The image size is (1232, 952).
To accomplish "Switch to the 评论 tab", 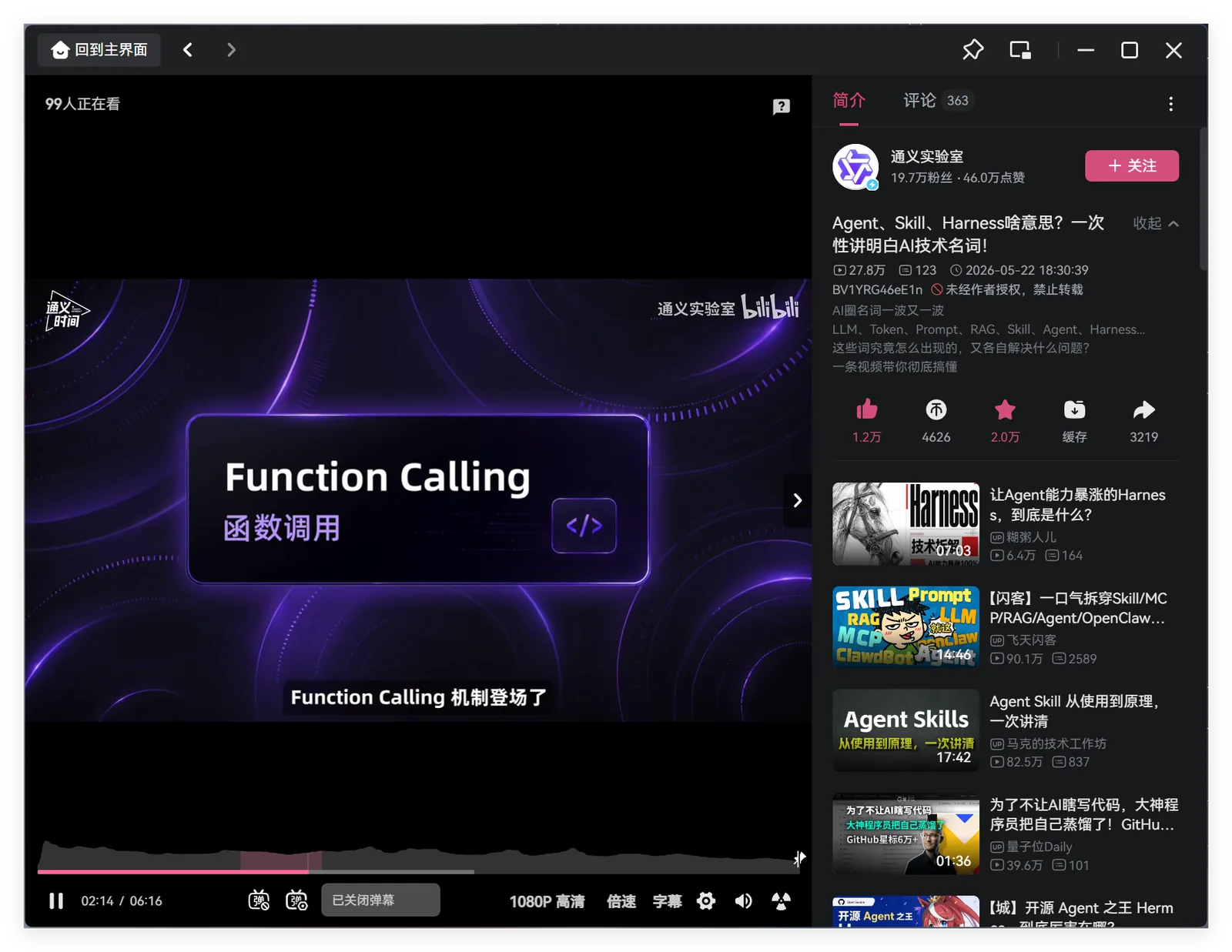I will point(937,101).
